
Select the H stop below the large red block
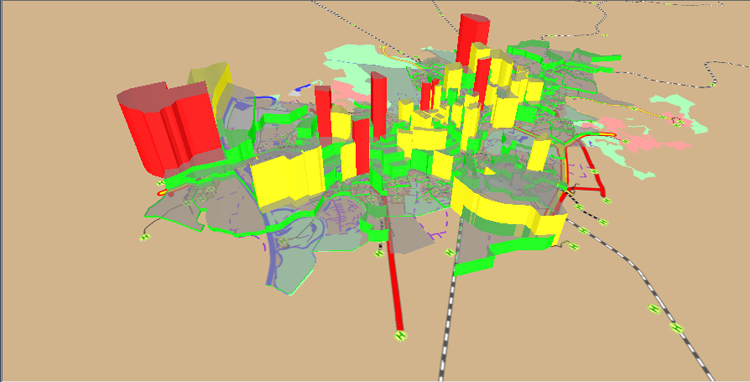(160, 183)
